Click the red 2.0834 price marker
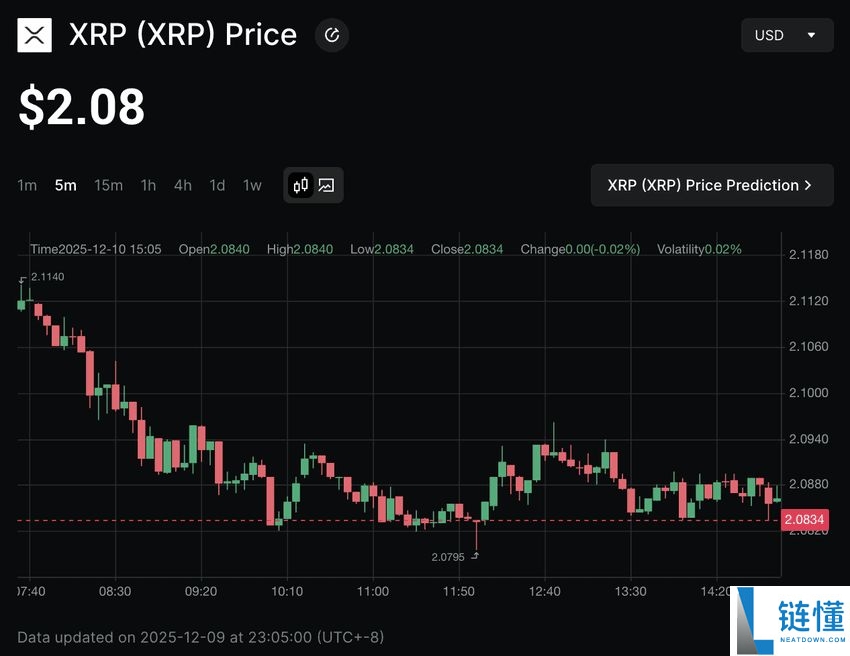The image size is (850, 656). (803, 520)
